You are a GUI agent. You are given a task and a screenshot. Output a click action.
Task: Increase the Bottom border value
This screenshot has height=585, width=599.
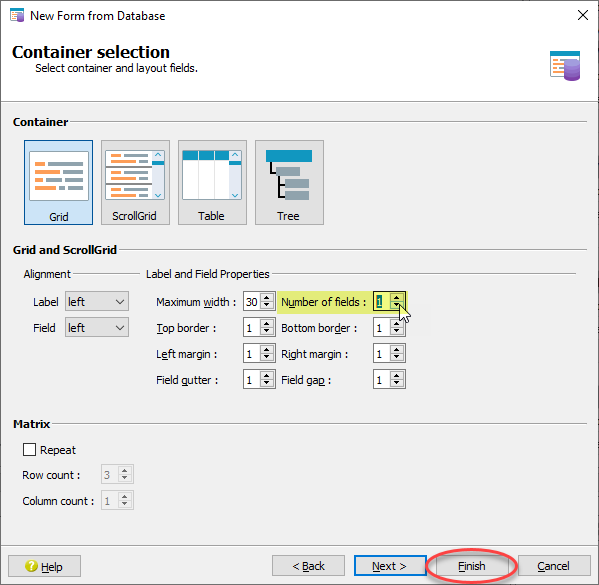coord(397,324)
